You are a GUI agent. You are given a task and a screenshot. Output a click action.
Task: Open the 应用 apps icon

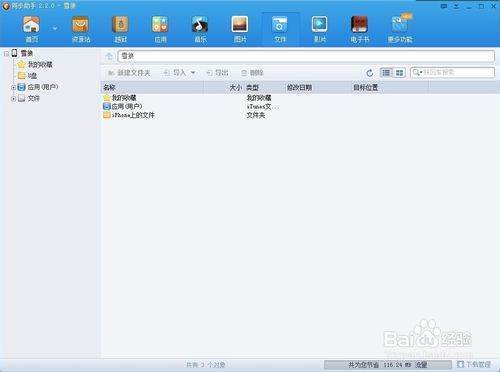(x=160, y=29)
